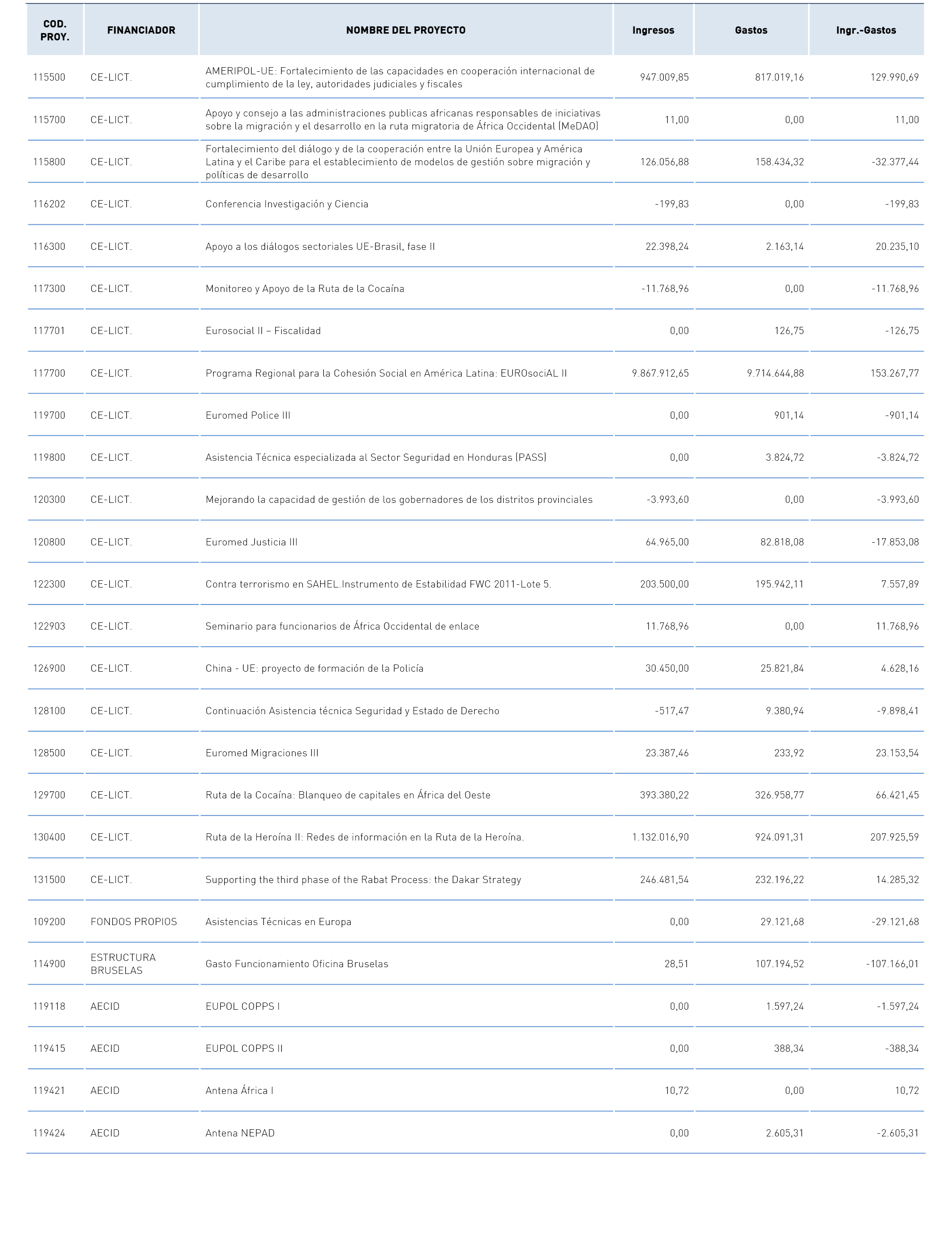
Task: Click the Gastos column header
Action: [751, 30]
